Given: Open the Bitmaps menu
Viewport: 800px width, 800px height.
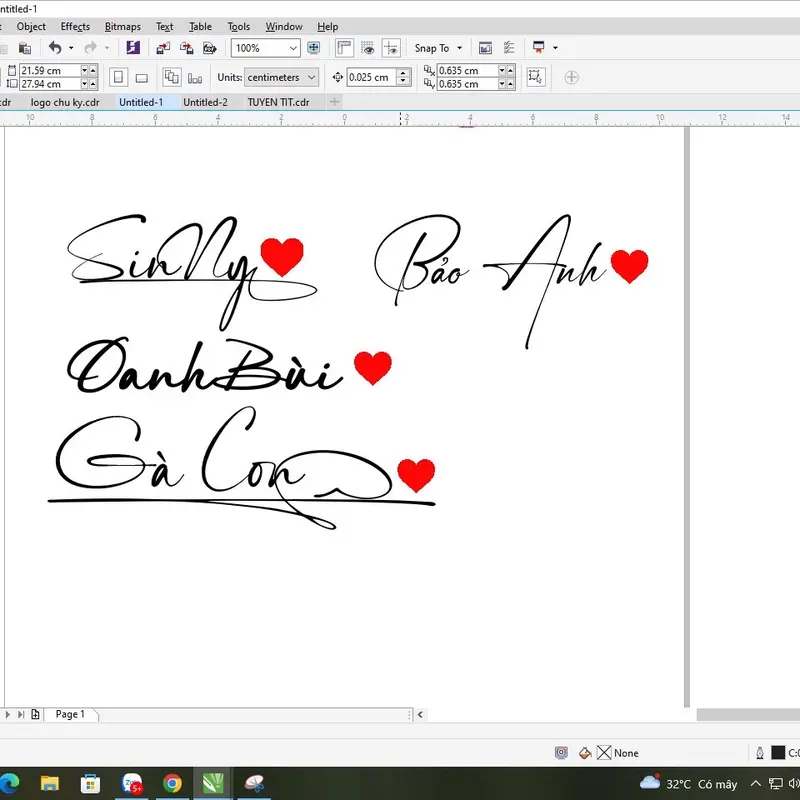Looking at the screenshot, I should [122, 27].
